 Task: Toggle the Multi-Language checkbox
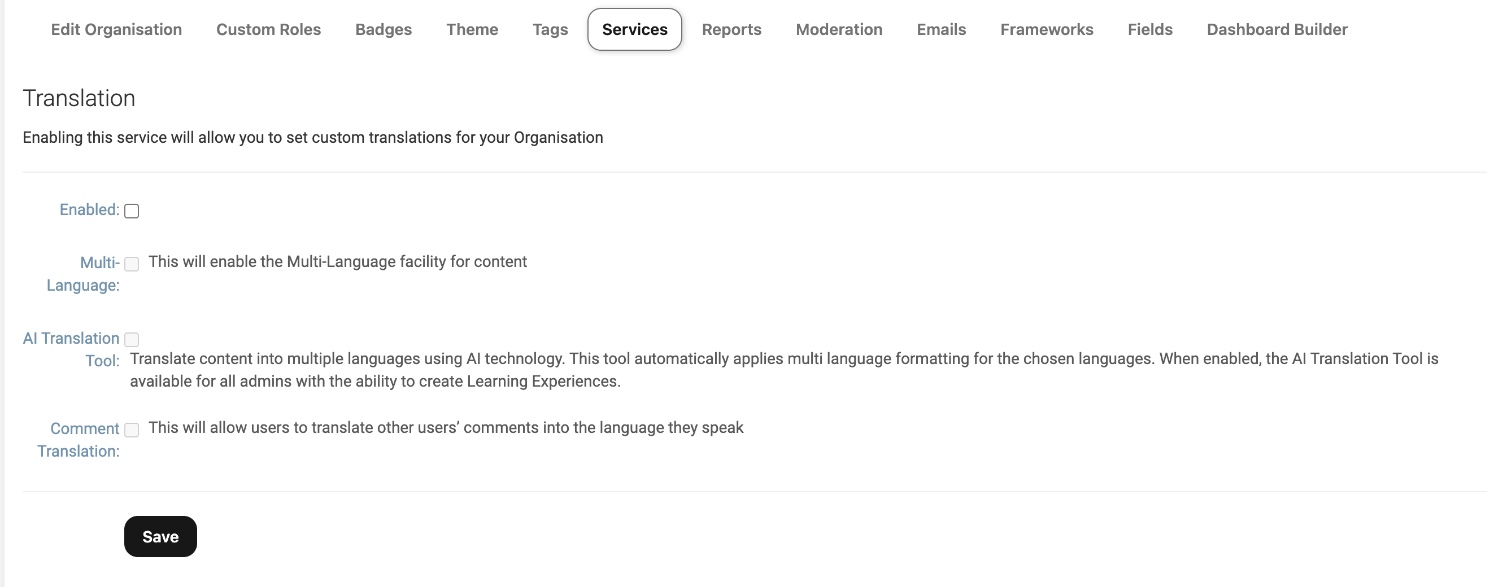[131, 264]
